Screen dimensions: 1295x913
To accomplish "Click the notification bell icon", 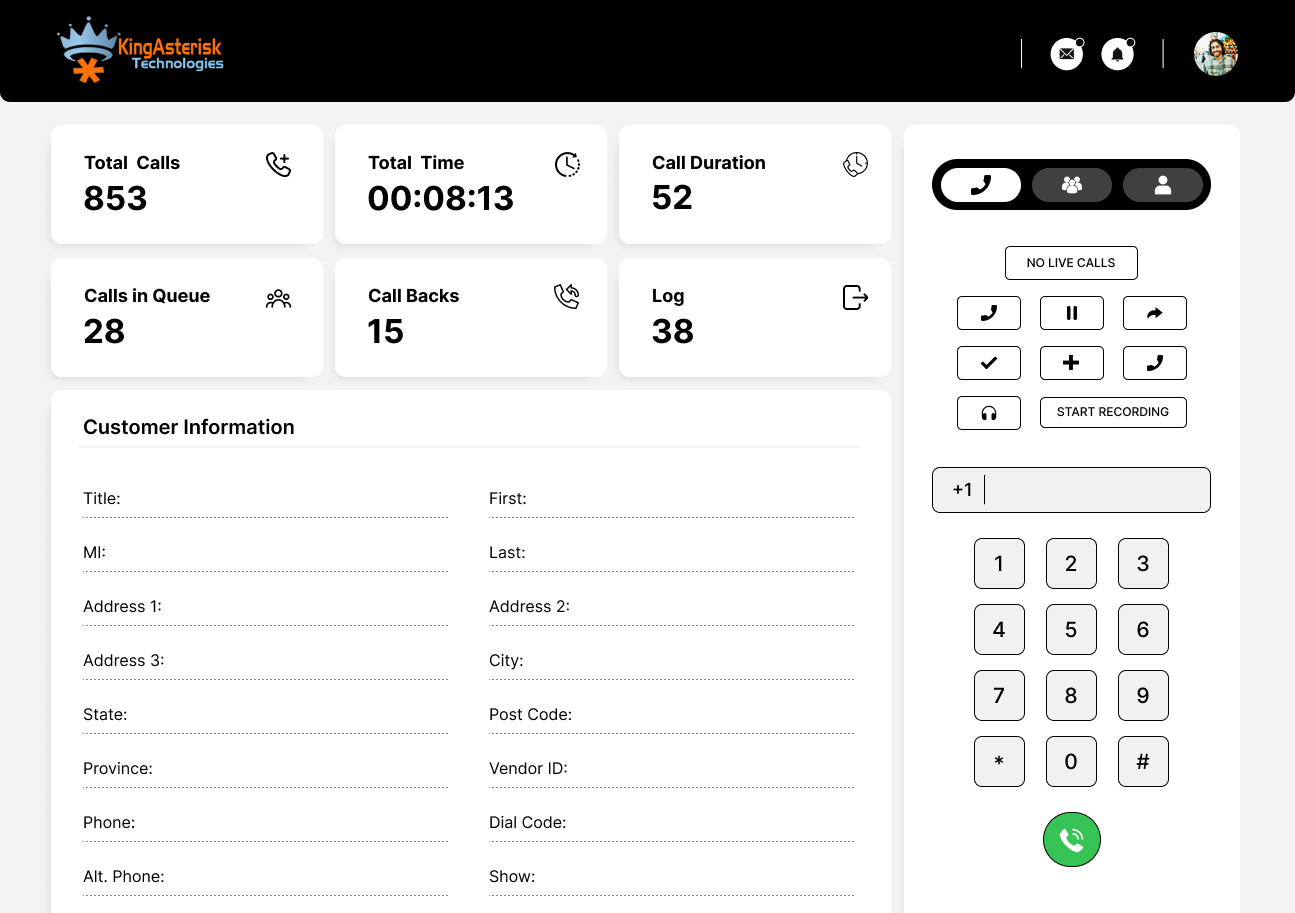I will point(1117,54).
